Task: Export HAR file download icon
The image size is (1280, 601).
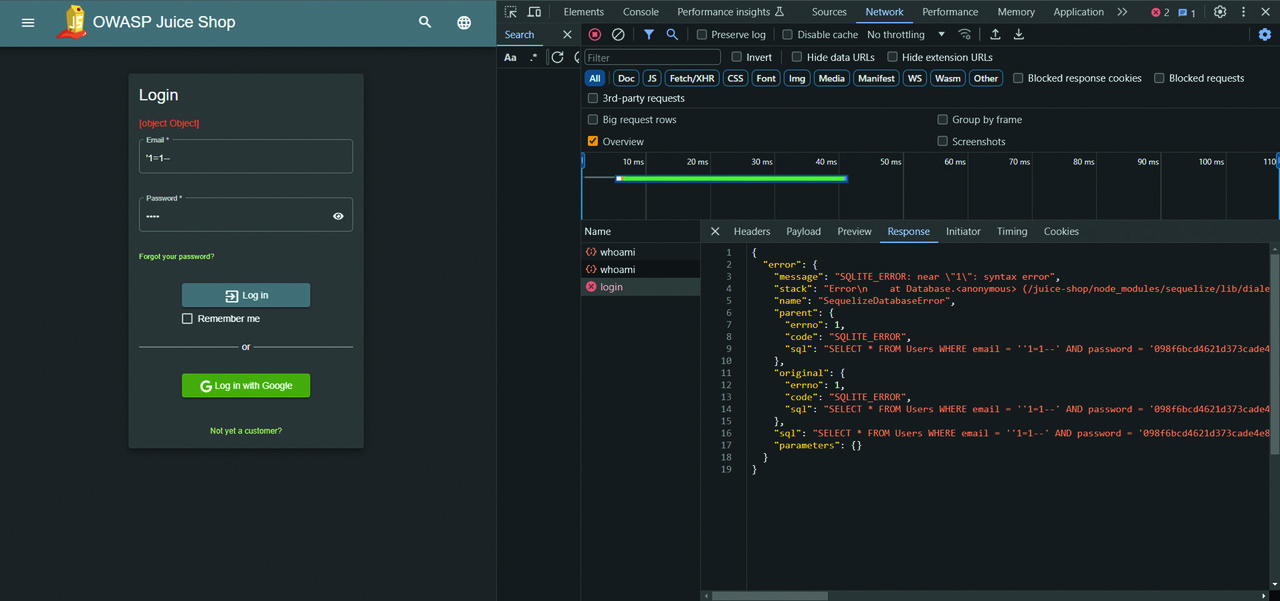Action: 1018,34
